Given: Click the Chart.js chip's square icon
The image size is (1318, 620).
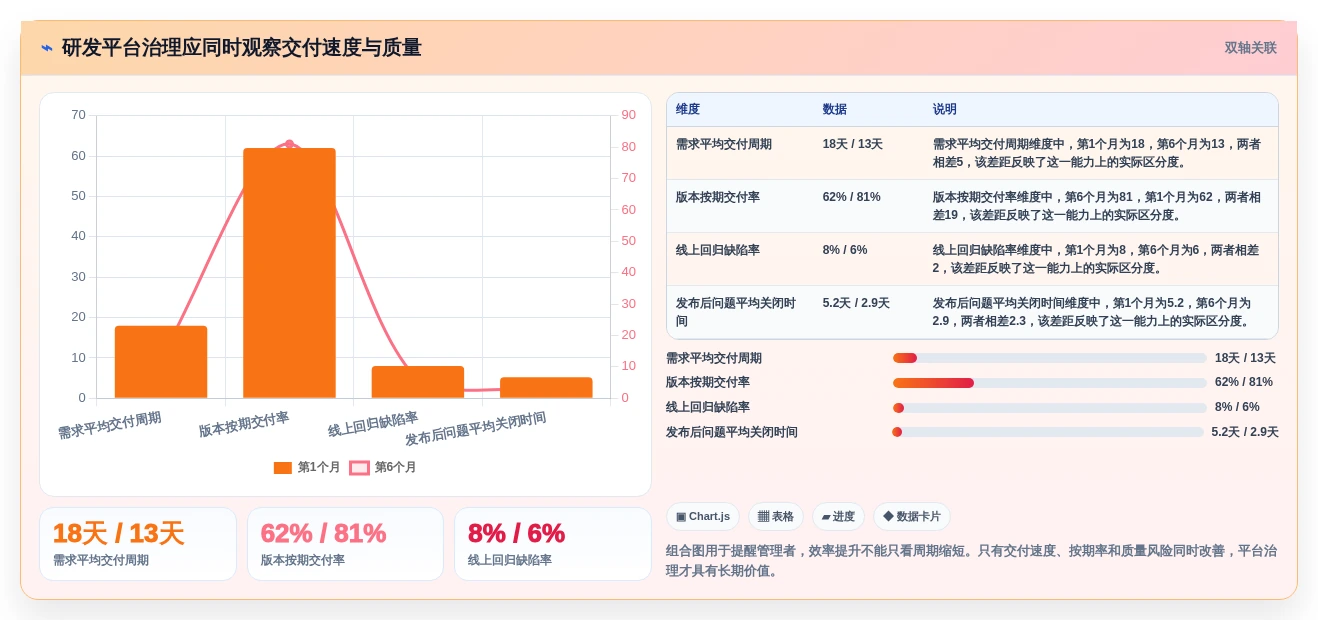Looking at the screenshot, I should click(681, 517).
